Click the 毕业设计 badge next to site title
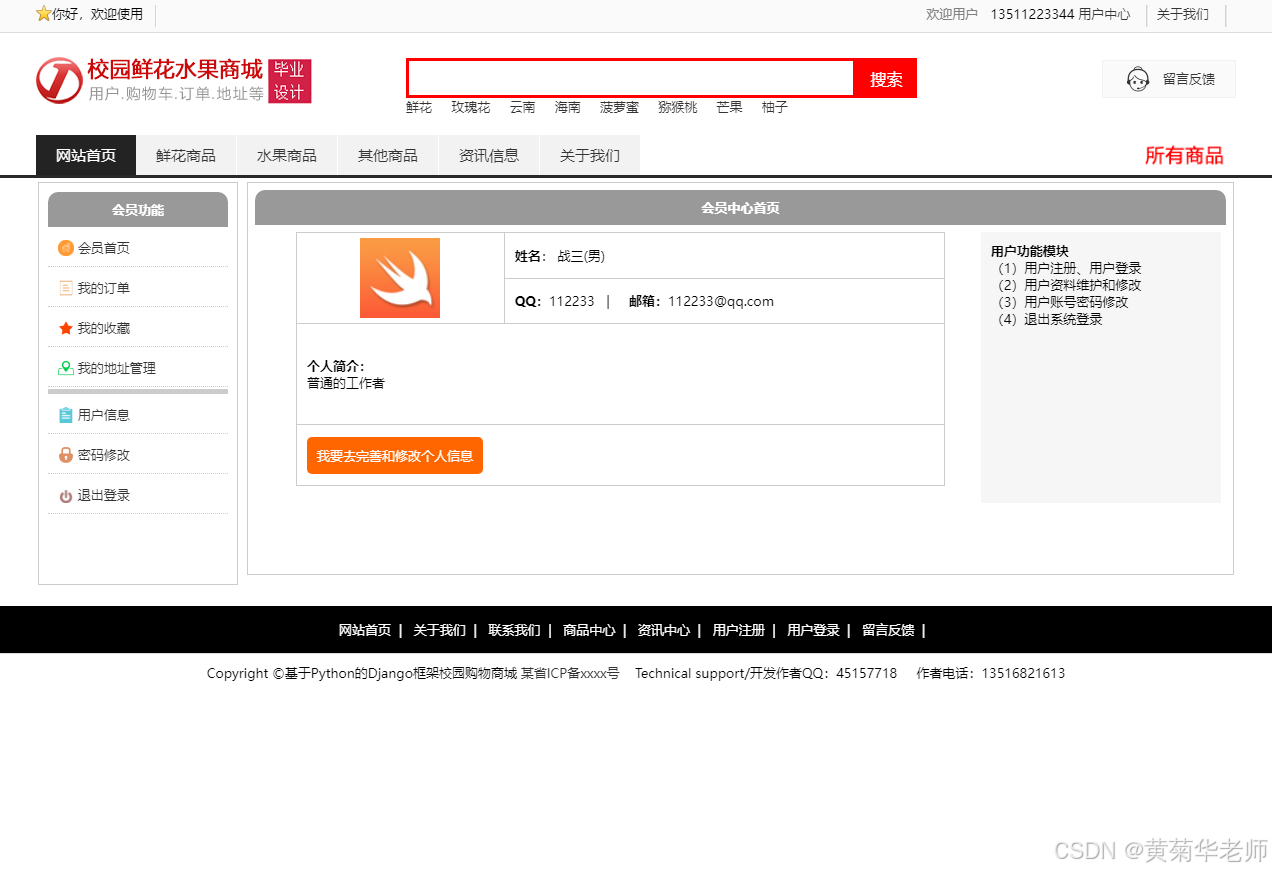This screenshot has width=1272, height=872. click(x=289, y=81)
